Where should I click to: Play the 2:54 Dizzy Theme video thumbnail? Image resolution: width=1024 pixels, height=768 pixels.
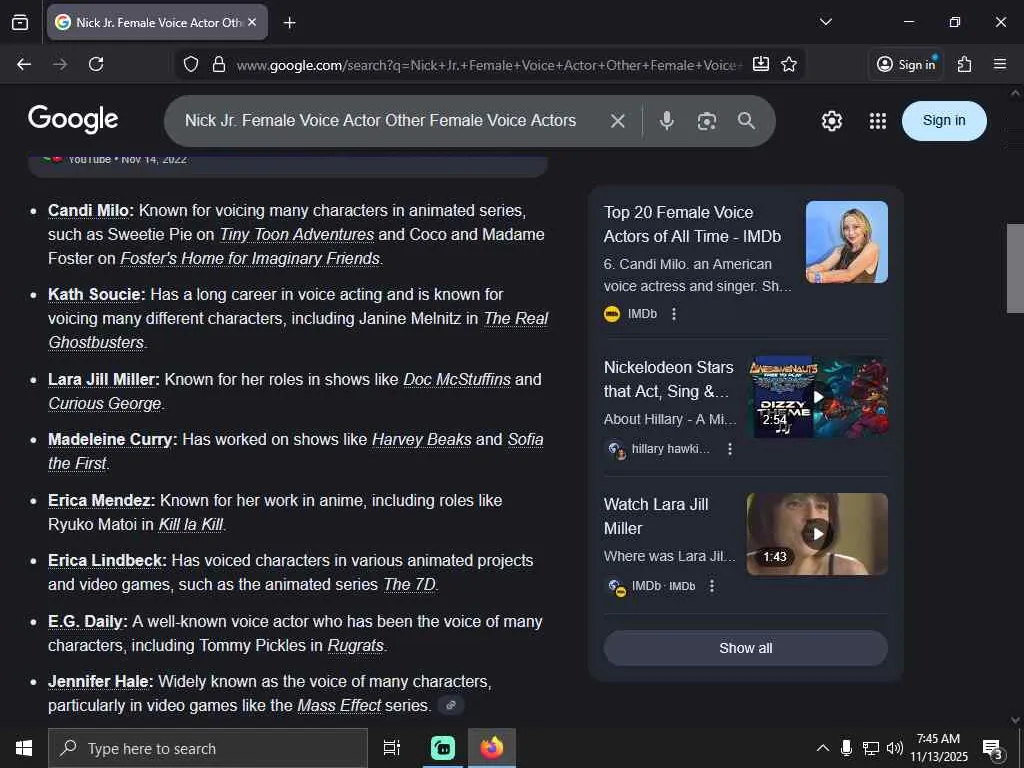click(817, 396)
